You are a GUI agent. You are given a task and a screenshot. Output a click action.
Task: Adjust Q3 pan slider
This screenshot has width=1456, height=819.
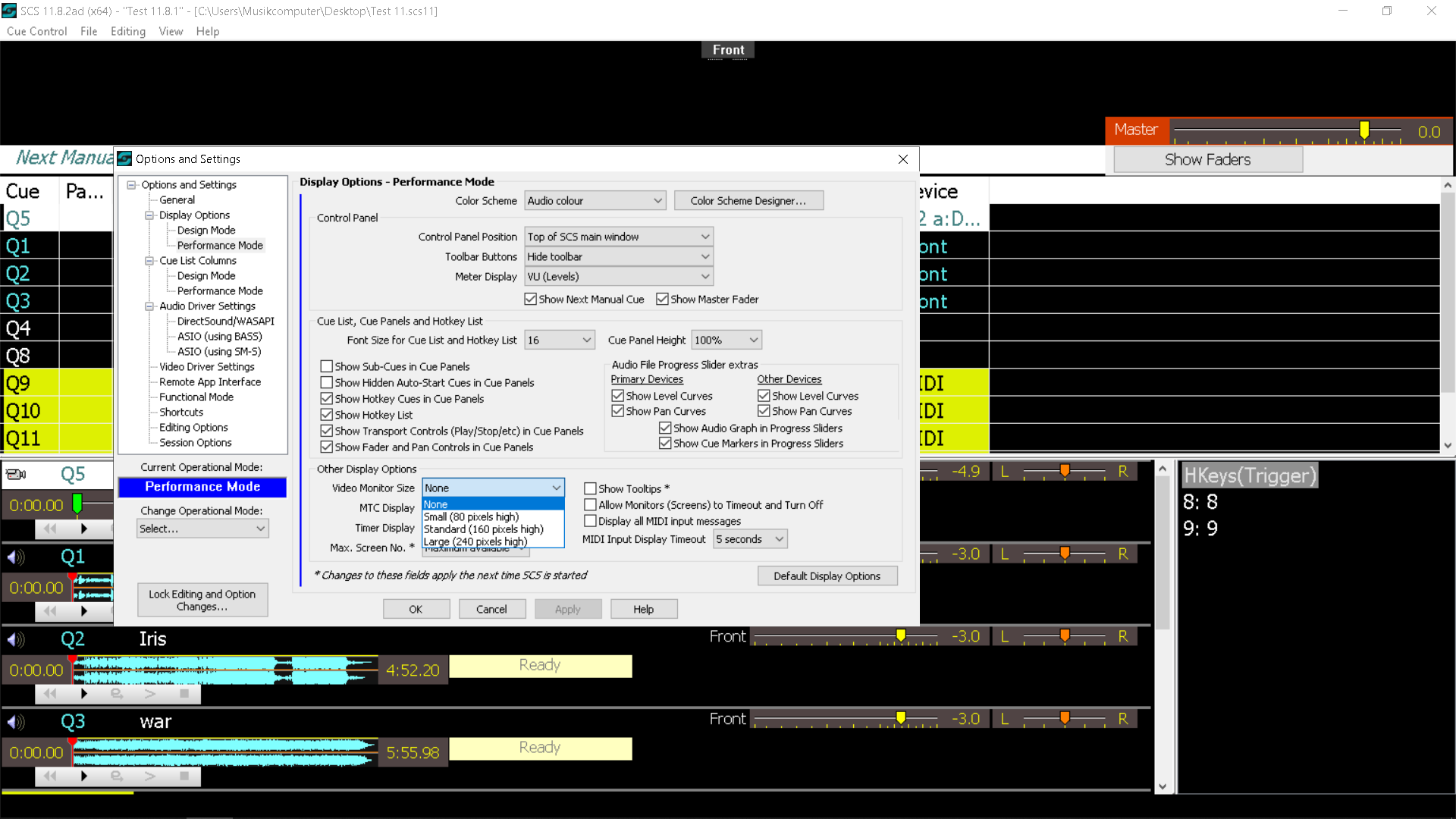pyautogui.click(x=1064, y=719)
